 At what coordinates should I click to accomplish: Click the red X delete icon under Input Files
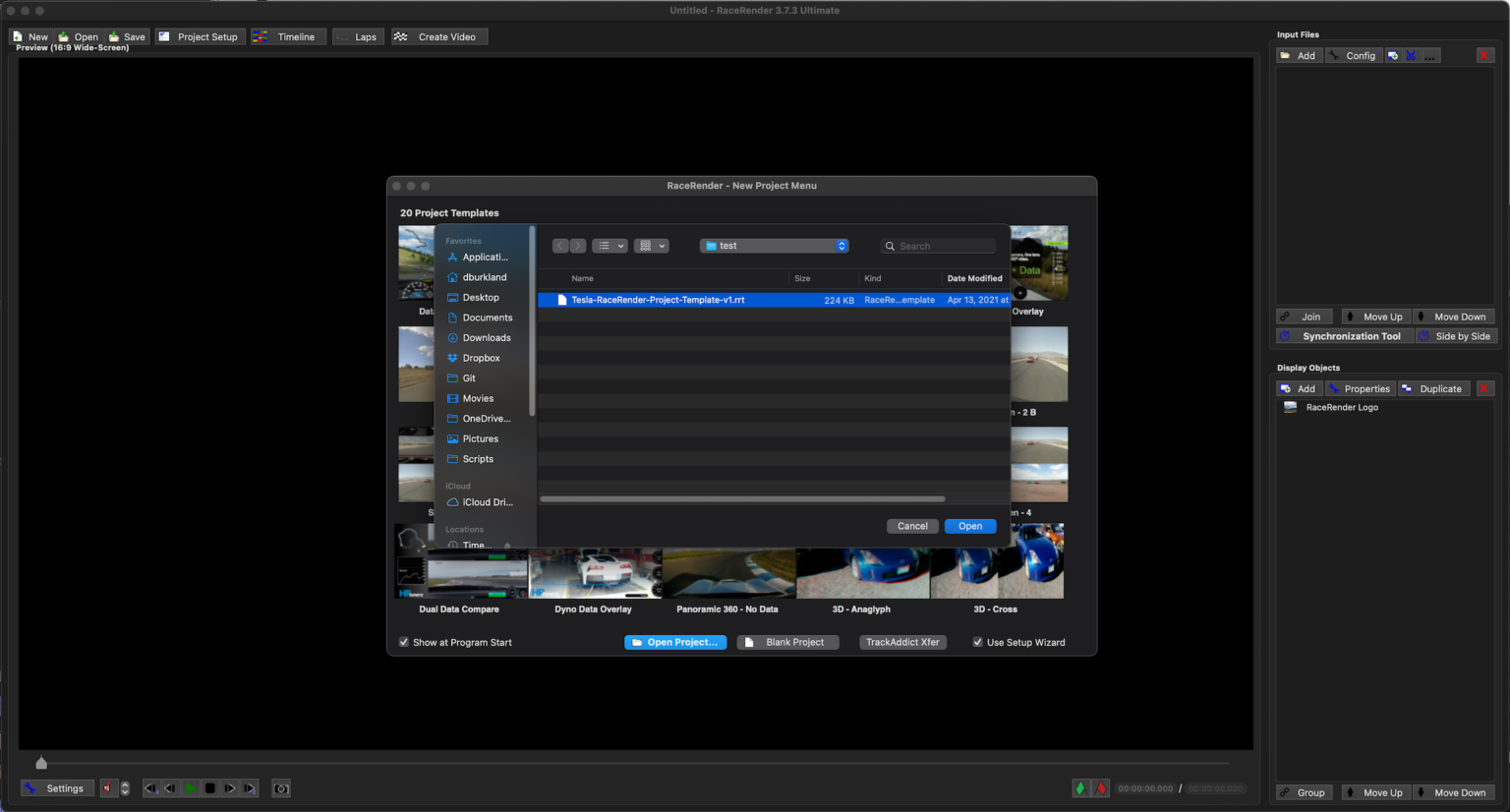1483,55
